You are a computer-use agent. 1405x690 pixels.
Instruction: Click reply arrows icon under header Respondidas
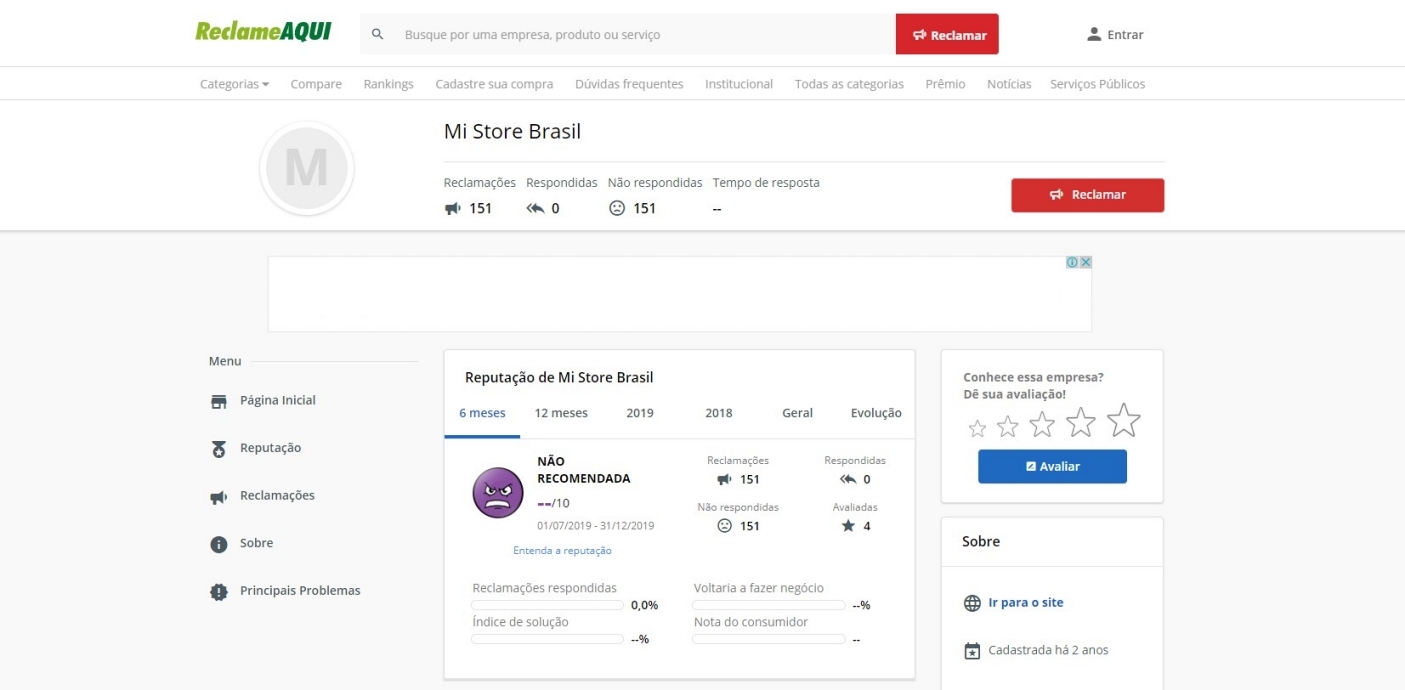click(x=535, y=208)
